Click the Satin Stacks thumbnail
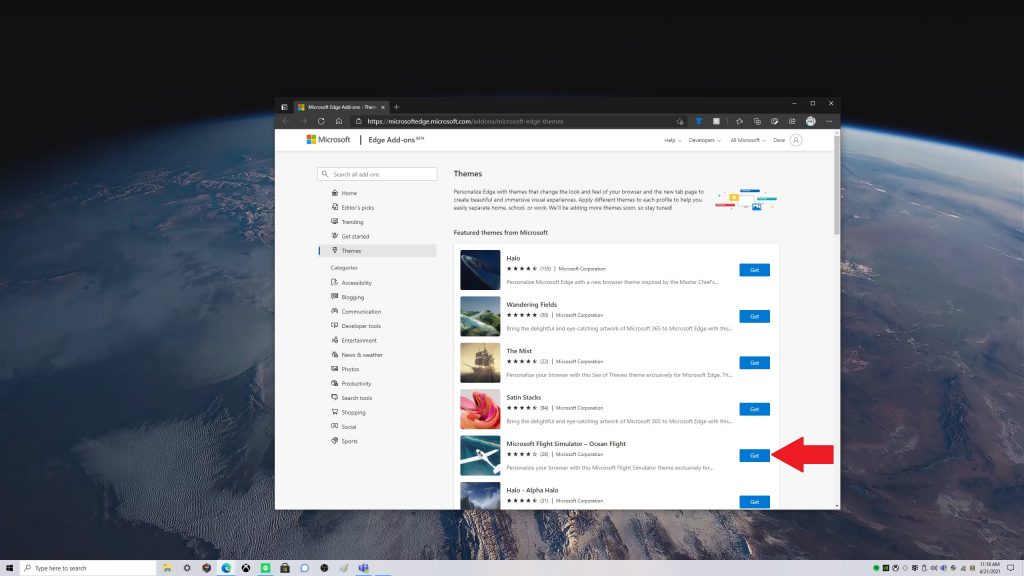 tap(480, 409)
